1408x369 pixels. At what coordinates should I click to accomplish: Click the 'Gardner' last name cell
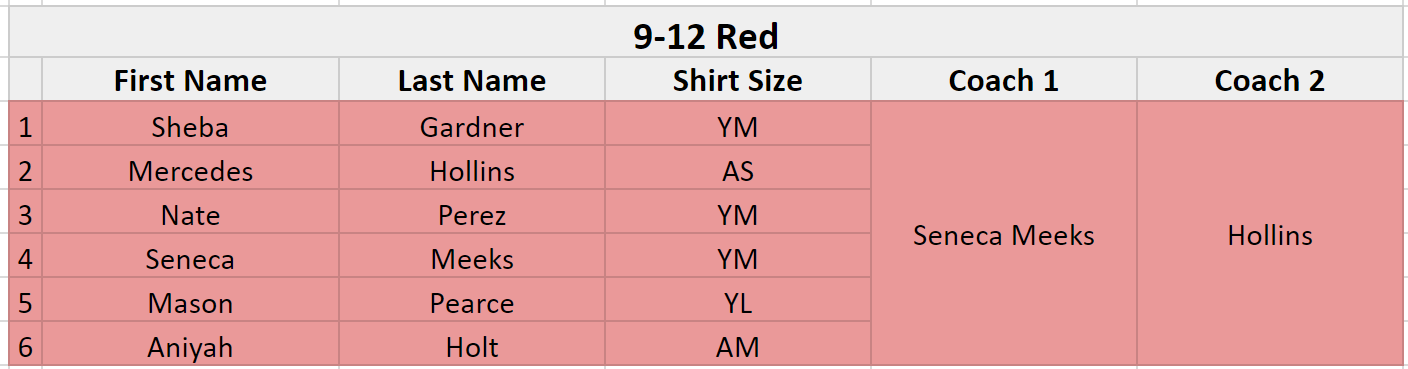pos(472,127)
